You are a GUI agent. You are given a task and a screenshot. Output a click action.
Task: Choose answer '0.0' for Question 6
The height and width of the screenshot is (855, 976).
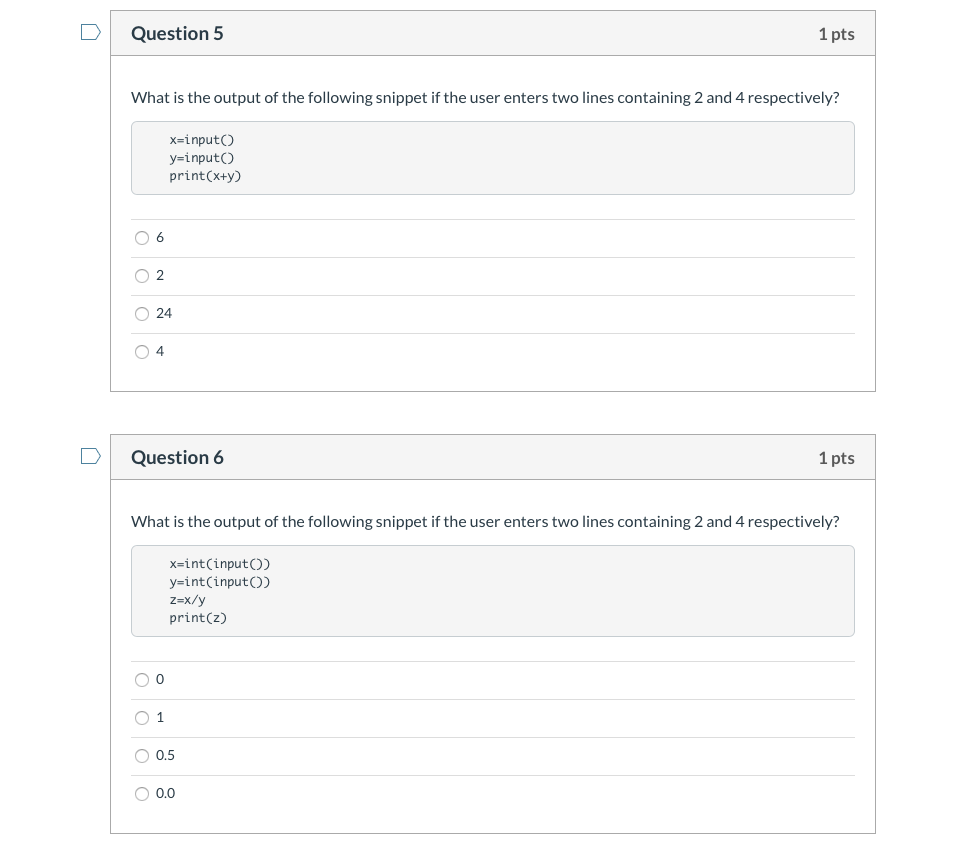click(142, 793)
